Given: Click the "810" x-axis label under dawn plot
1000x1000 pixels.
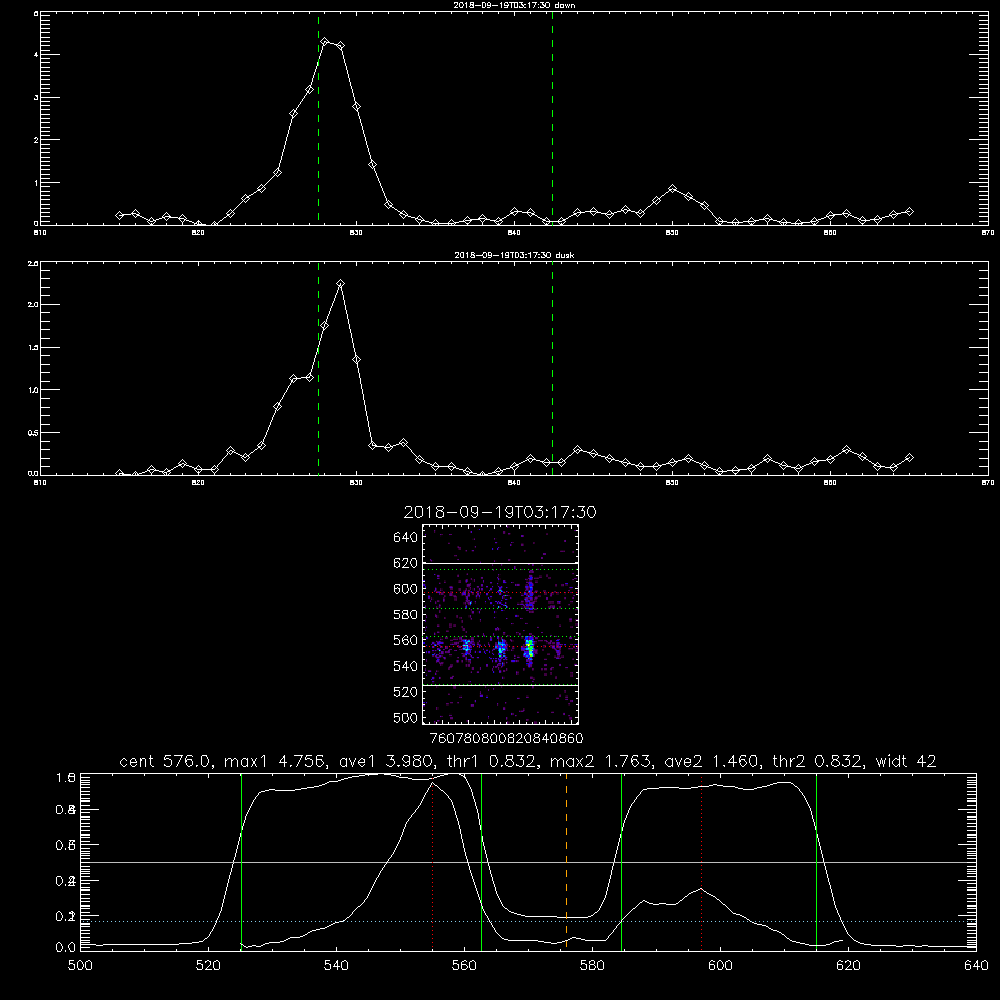Looking at the screenshot, I should [x=40, y=233].
